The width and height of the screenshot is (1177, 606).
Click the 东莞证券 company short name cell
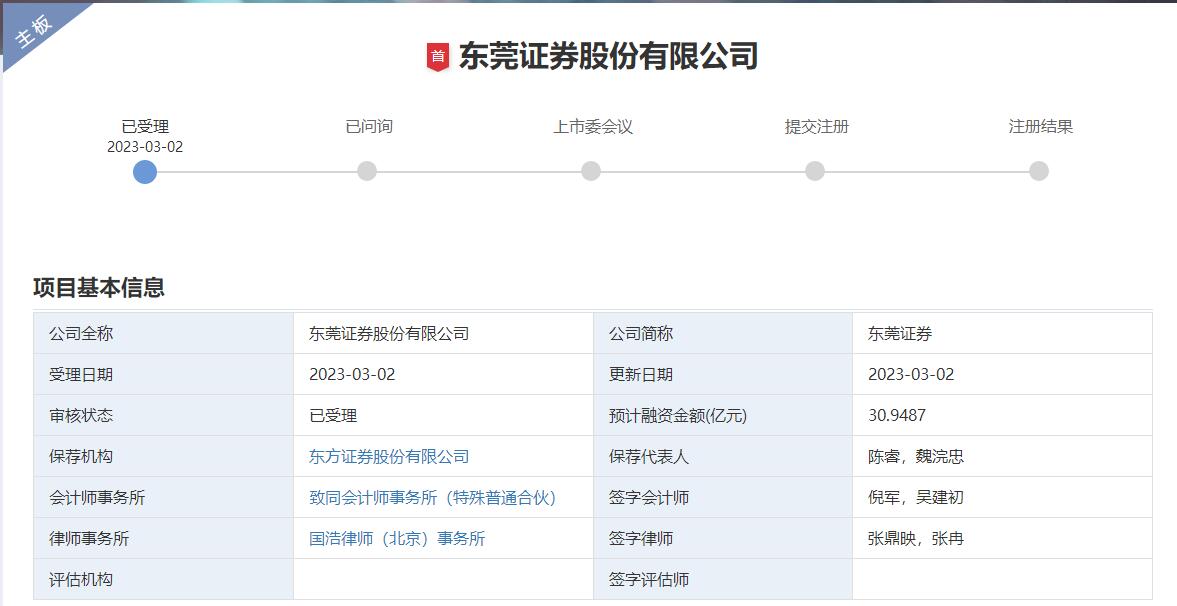pos(900,334)
